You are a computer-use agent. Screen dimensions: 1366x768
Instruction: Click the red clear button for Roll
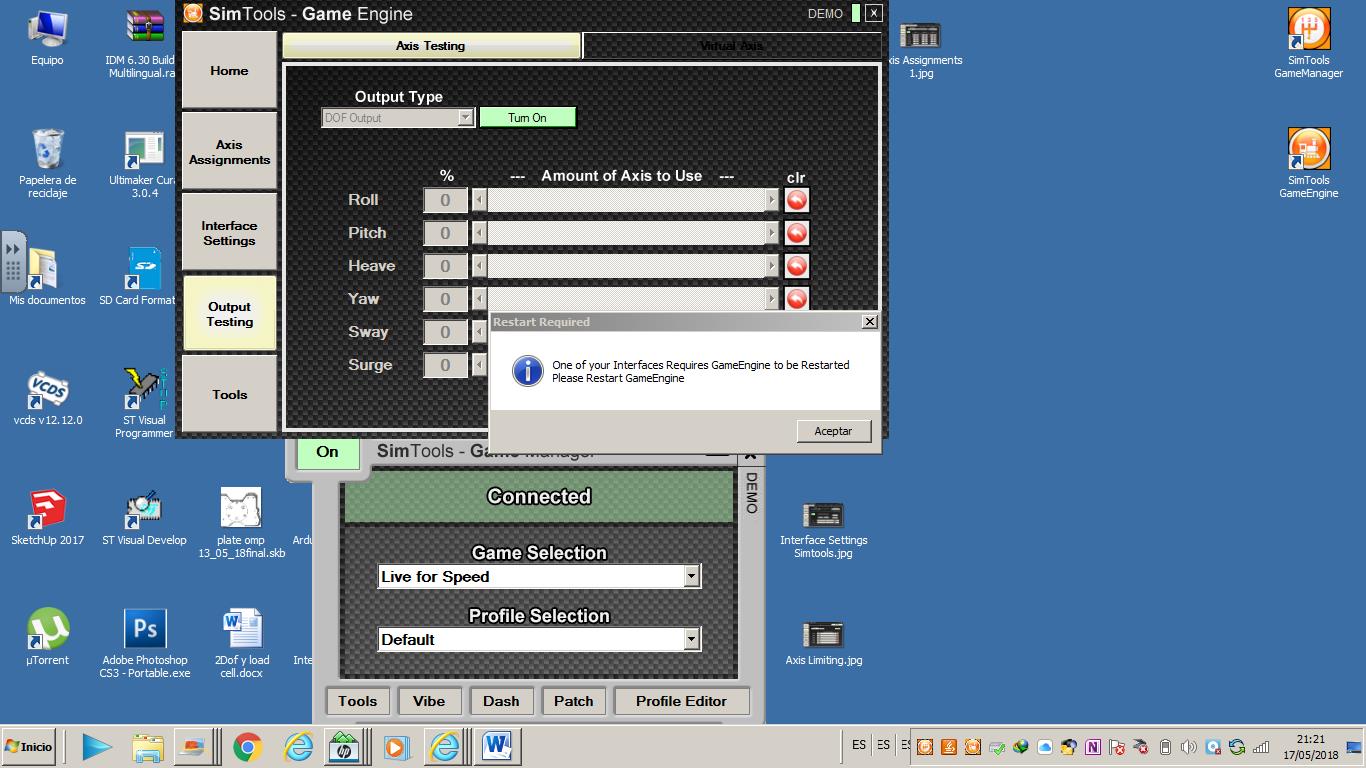pyautogui.click(x=796, y=200)
